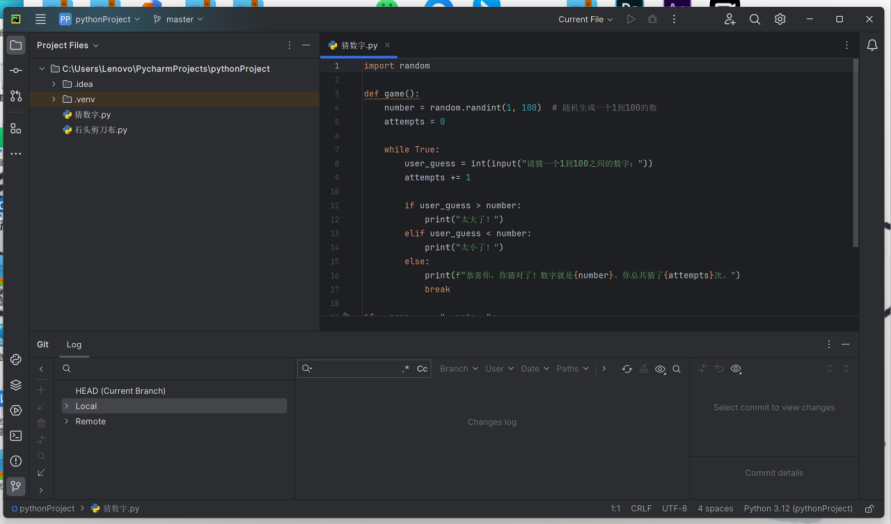891x524 pixels.
Task: Click the Git log text search field
Action: (355, 369)
